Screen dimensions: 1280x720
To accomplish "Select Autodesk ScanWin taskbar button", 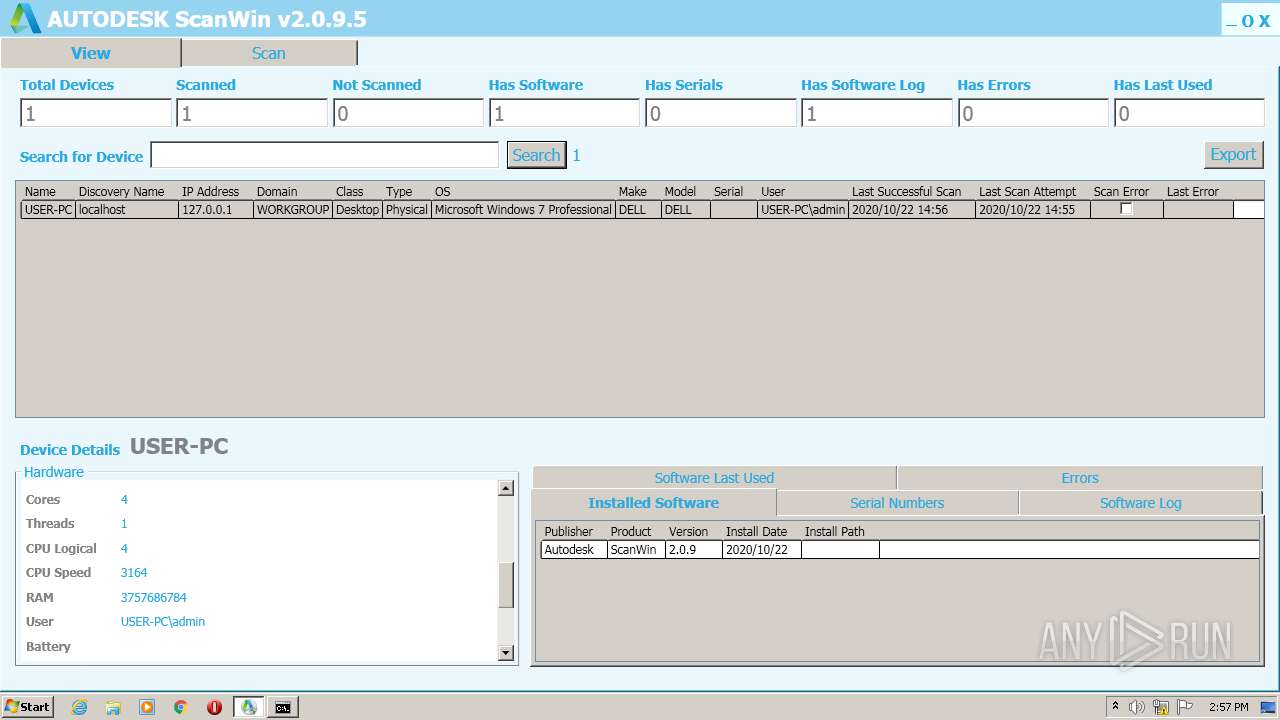I will pos(249,707).
